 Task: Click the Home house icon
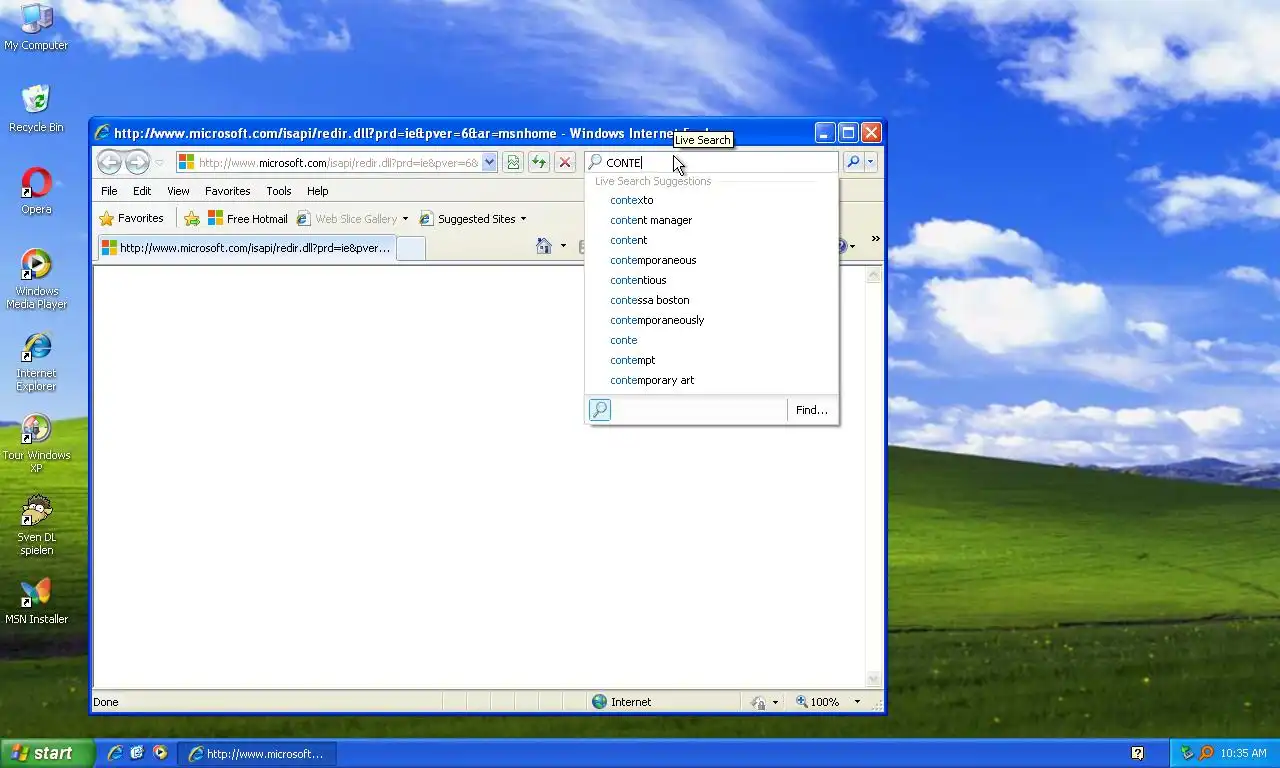[544, 246]
